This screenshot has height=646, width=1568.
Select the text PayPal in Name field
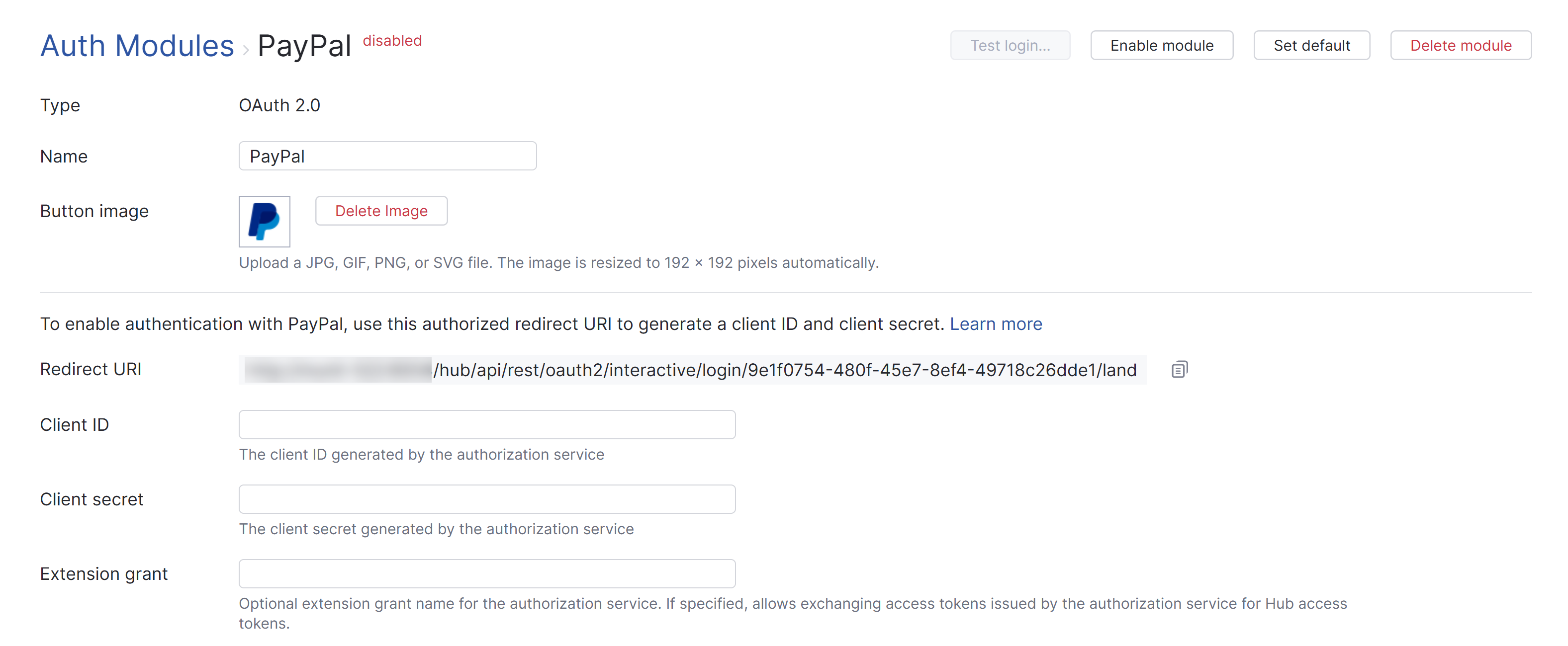coord(277,156)
